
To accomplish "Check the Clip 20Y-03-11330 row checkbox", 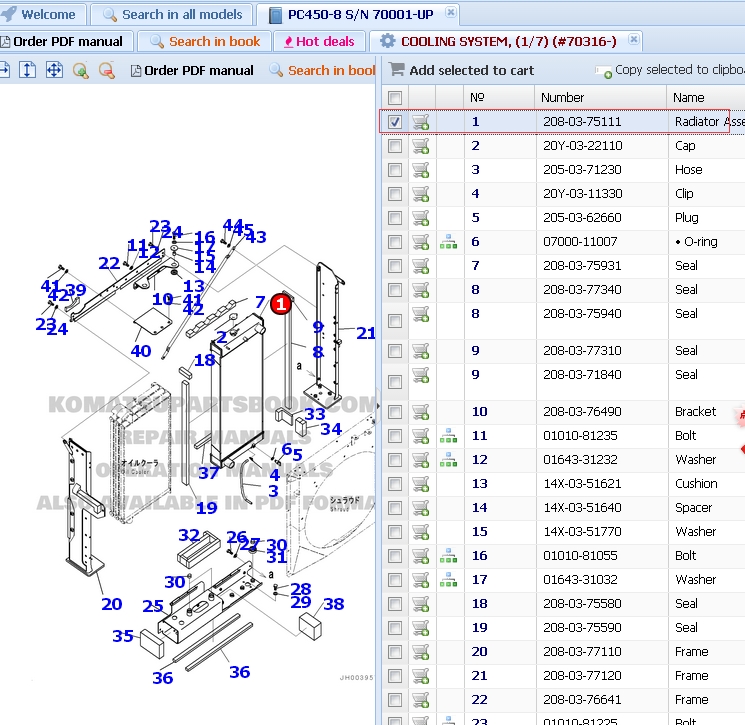I will [x=395, y=194].
